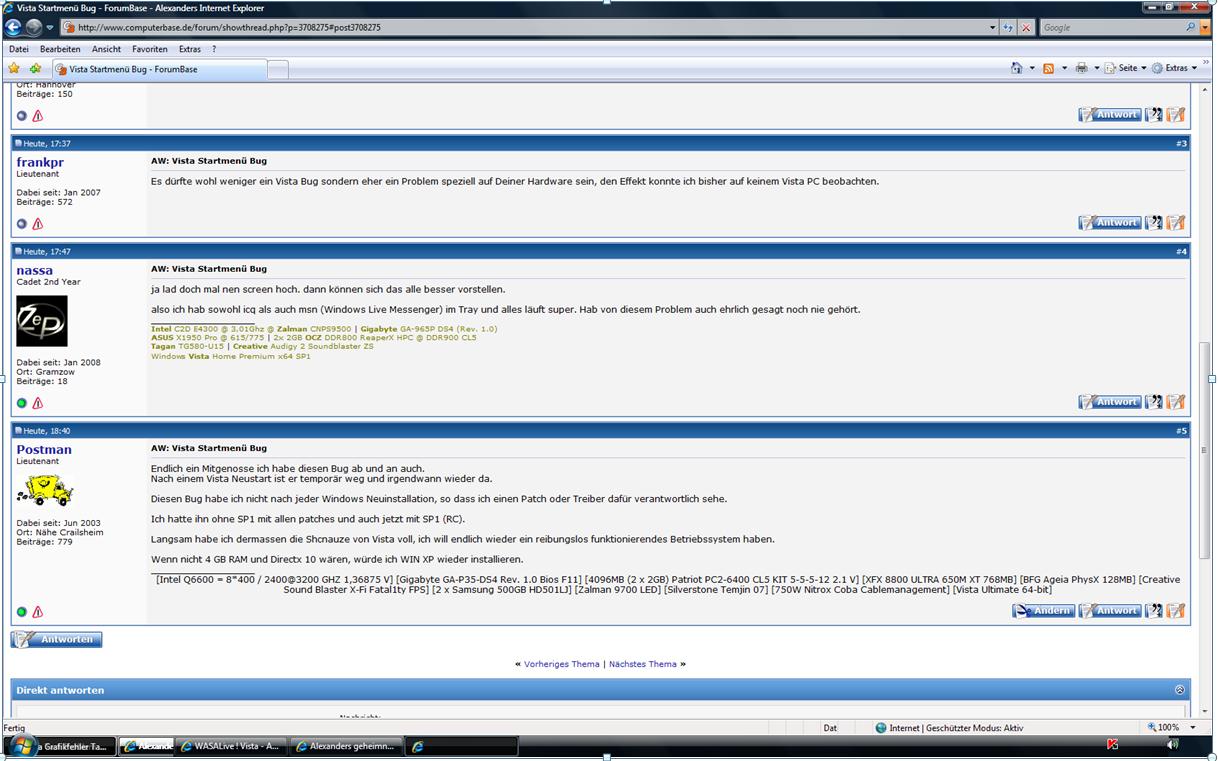Image resolution: width=1218 pixels, height=761 pixels.
Task: Click the quote icon in Postman's post
Action: (1154, 610)
